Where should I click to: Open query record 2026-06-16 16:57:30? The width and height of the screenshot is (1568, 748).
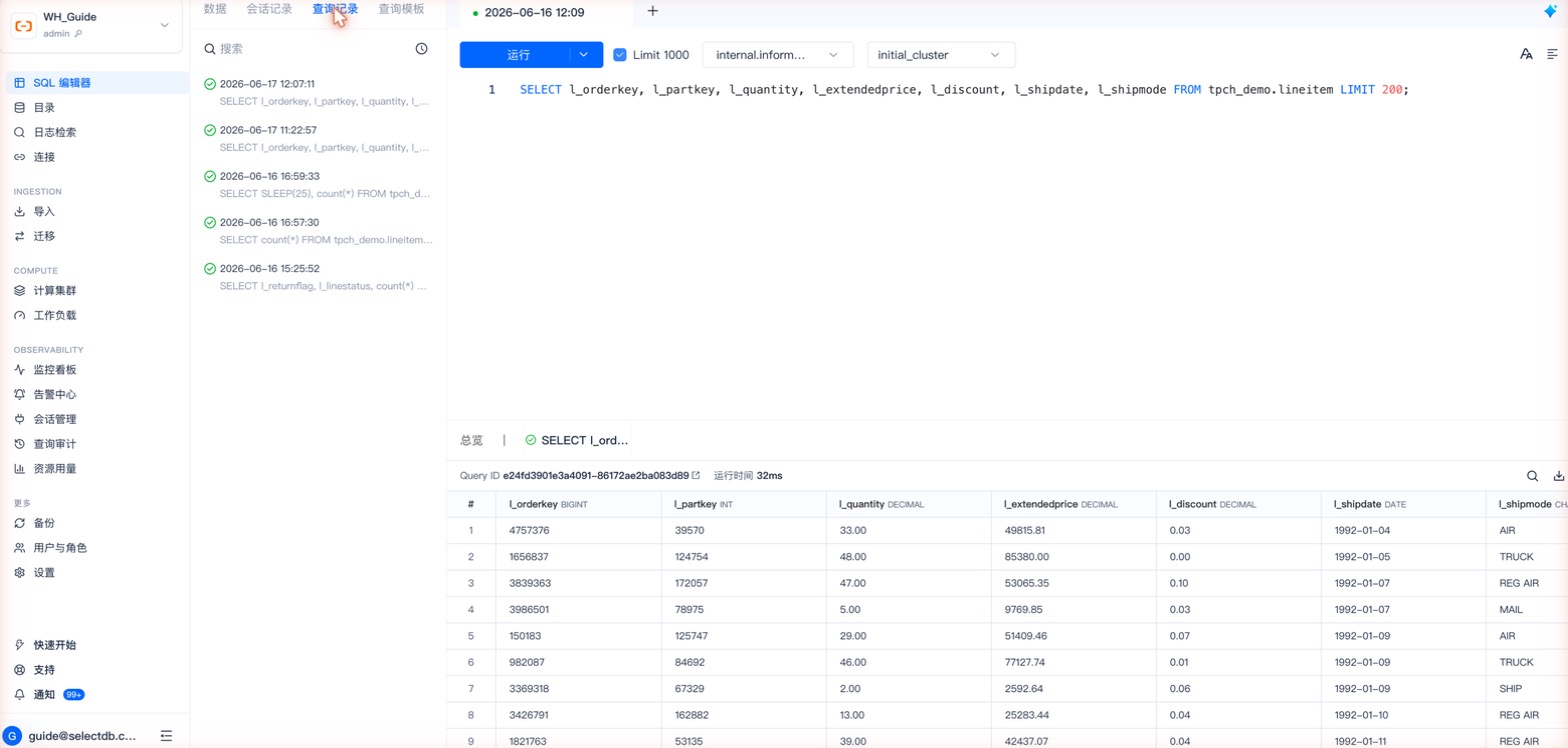(318, 231)
